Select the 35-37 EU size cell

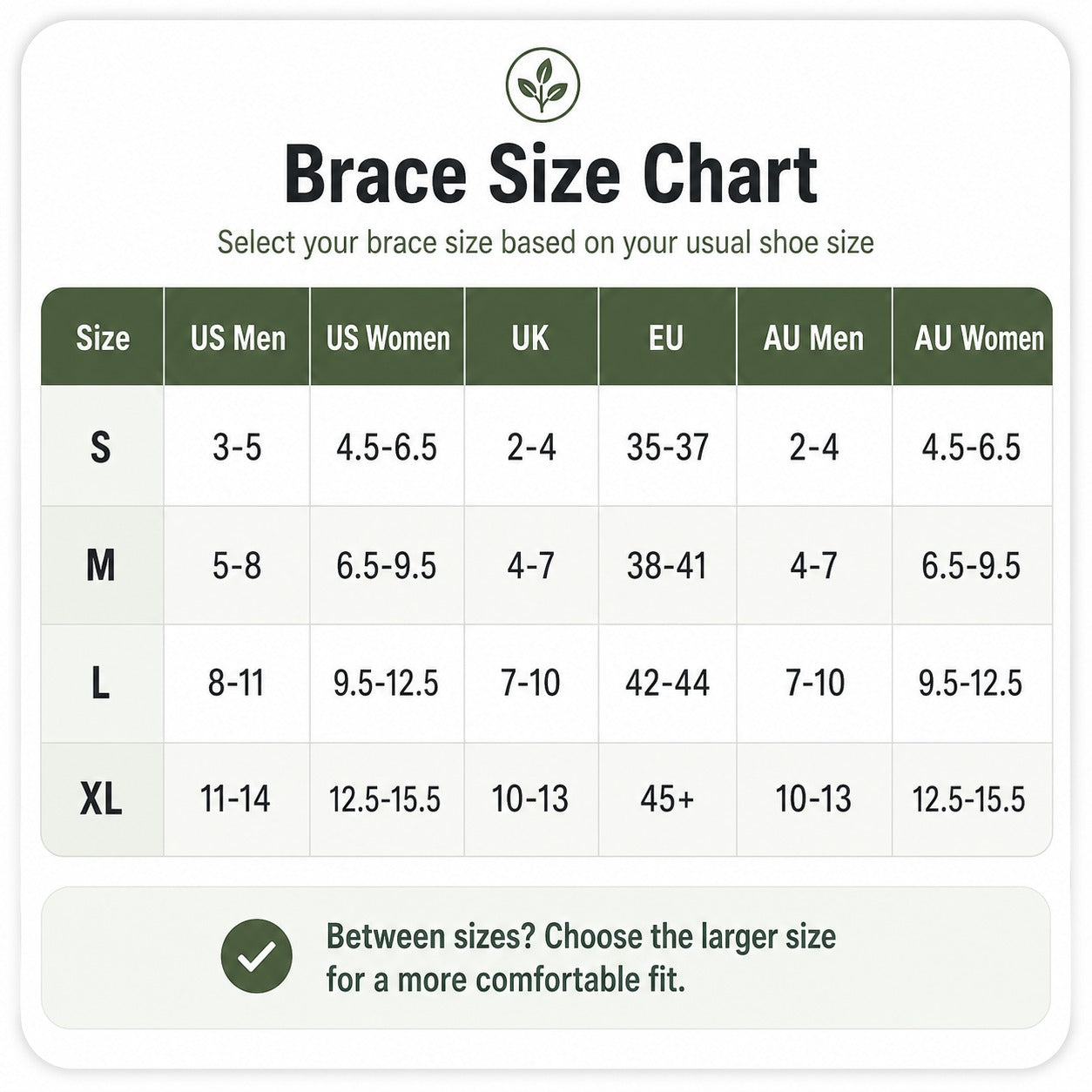(667, 448)
